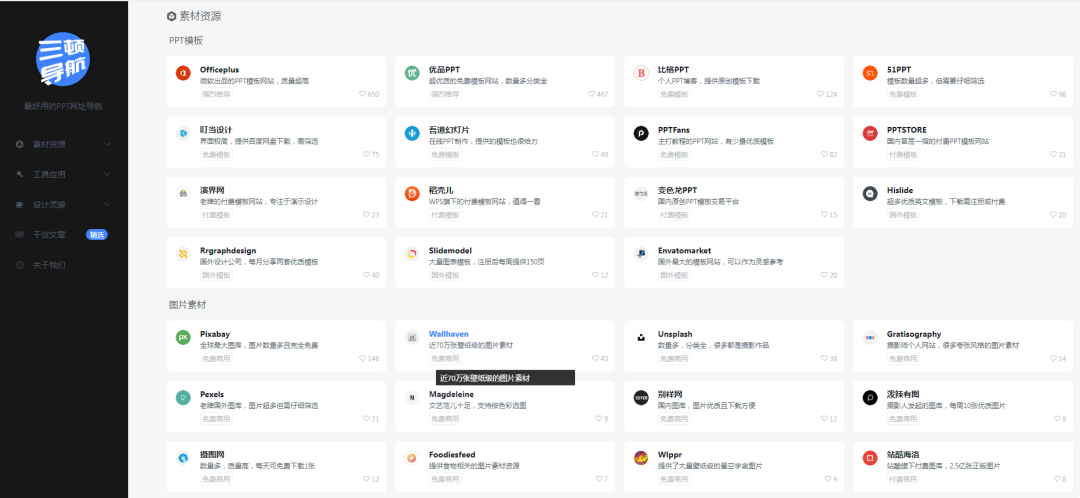Click the Pixabay green icon
The image size is (1080, 498).
pyautogui.click(x=183, y=338)
